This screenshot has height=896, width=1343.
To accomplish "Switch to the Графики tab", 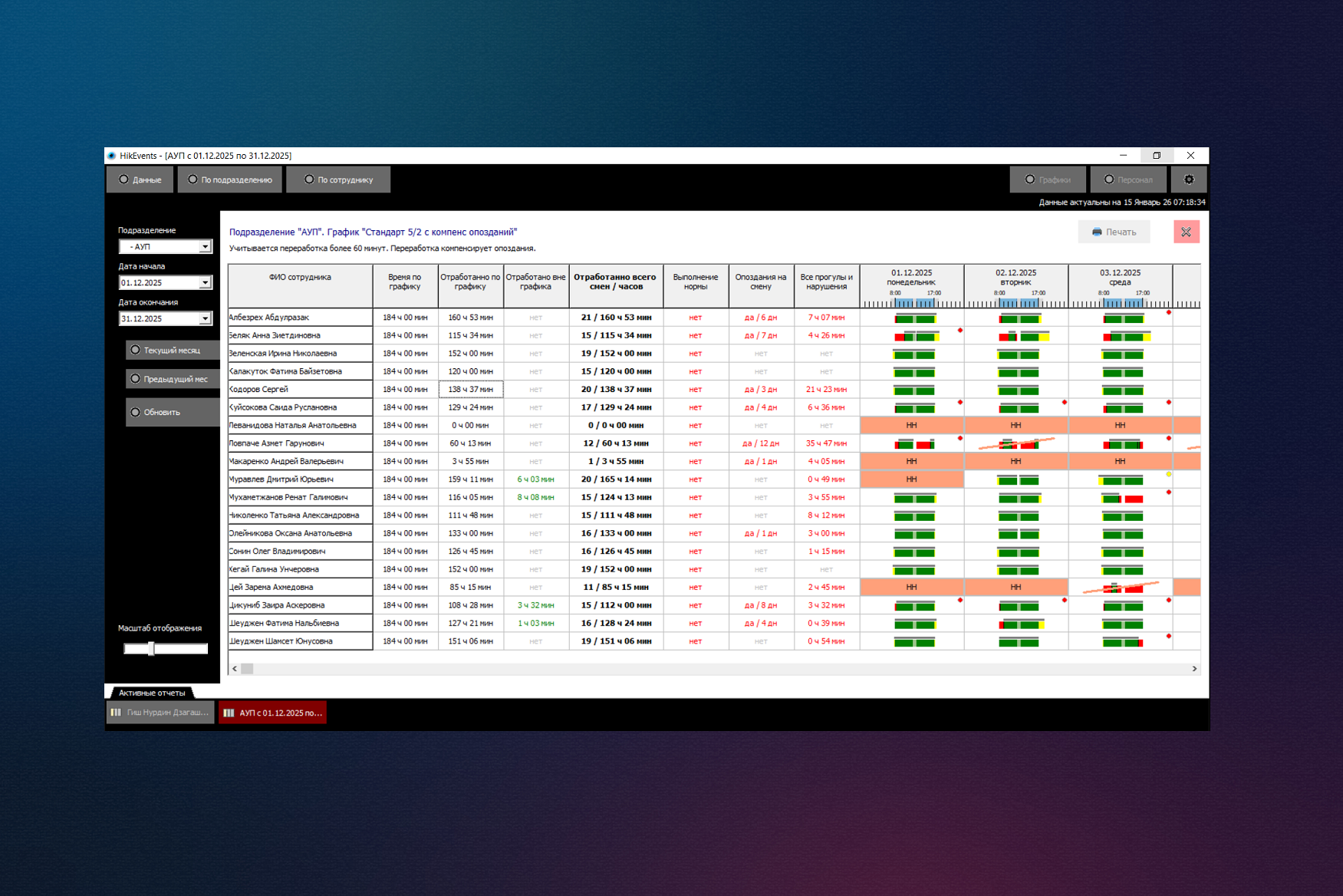I will coord(1048,180).
